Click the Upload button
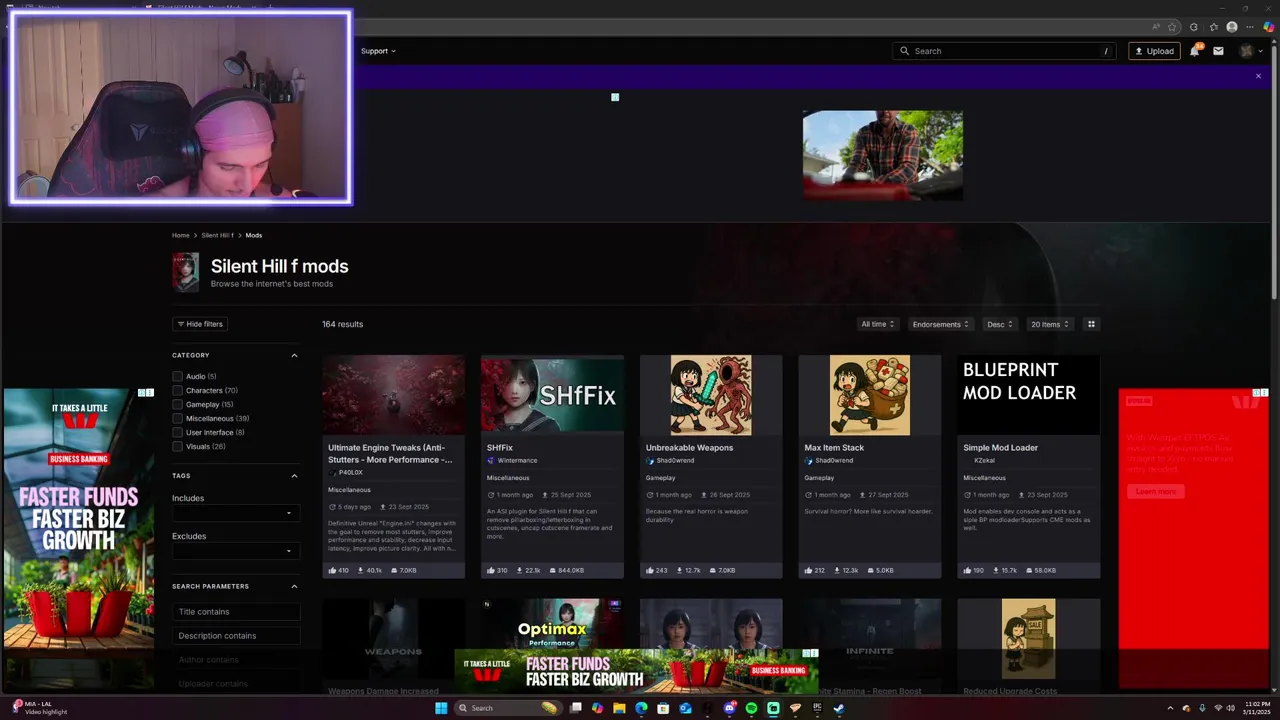 1154,51
